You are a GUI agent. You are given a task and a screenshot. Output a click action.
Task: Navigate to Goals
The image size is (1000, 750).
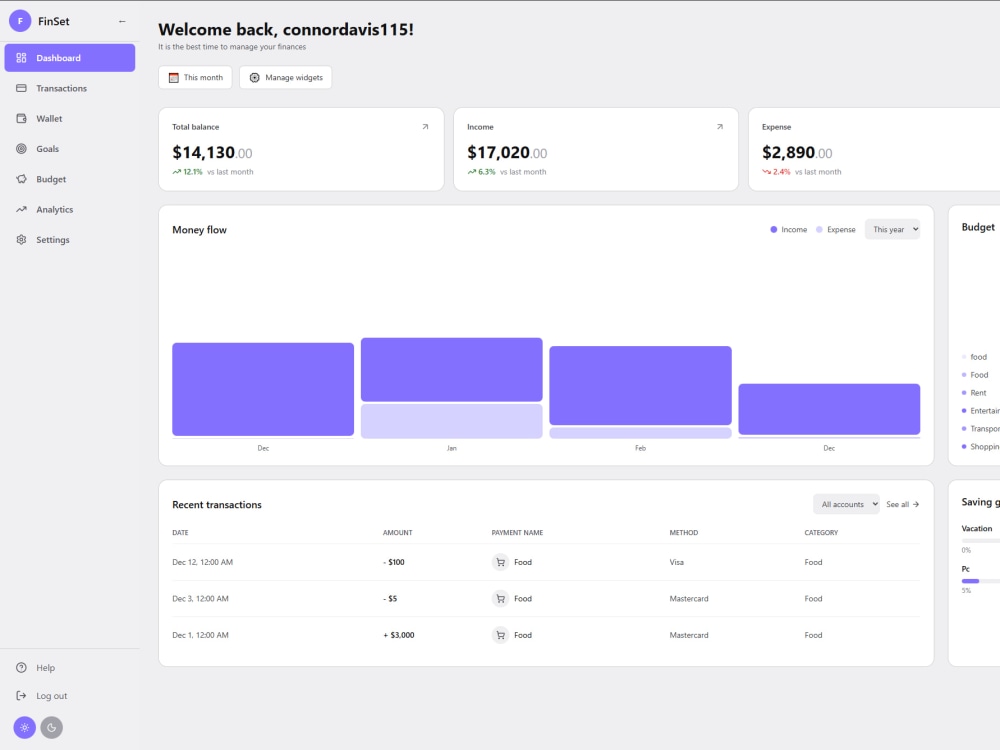coord(70,149)
